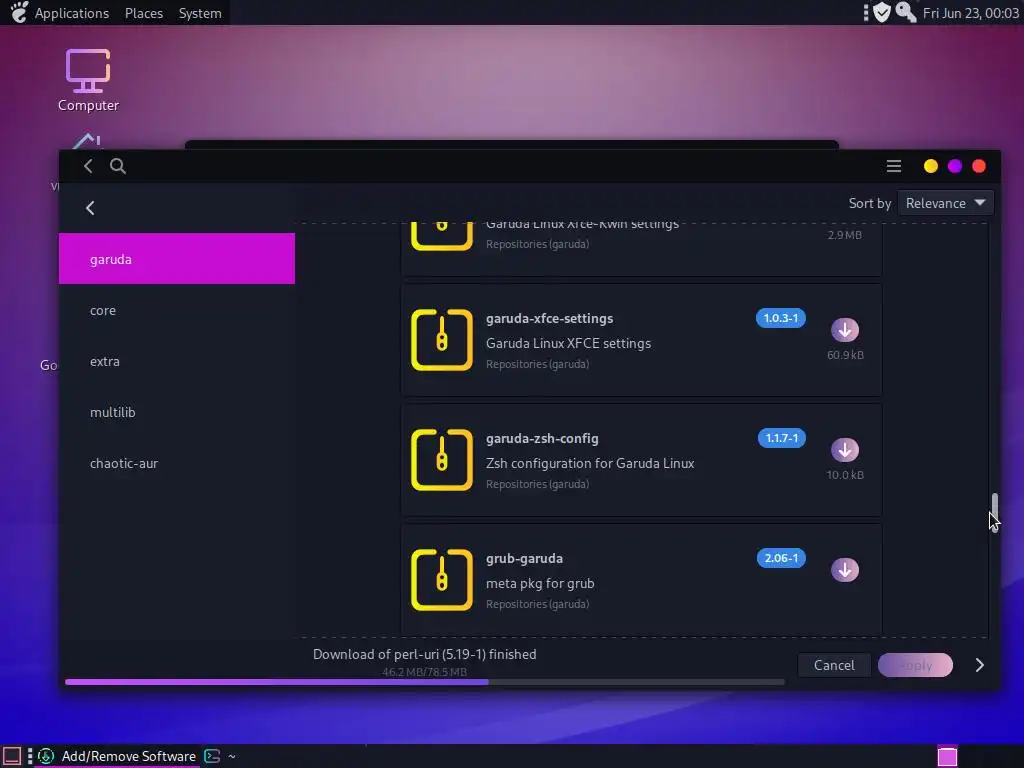This screenshot has height=768, width=1024.
Task: Click the Zsh configuration for Garuda Linux description
Action: [x=590, y=464]
